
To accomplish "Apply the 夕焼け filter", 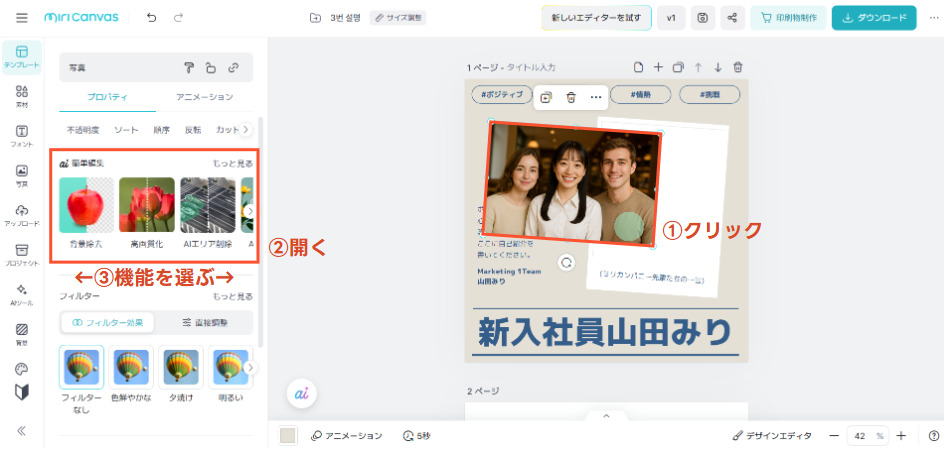I will [x=181, y=367].
